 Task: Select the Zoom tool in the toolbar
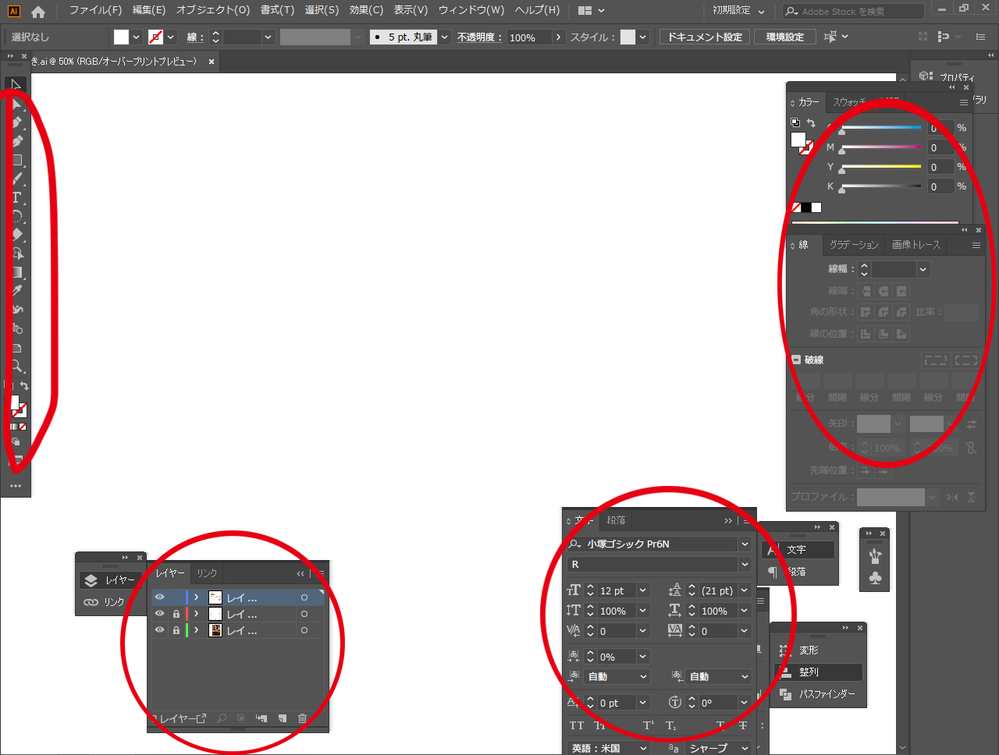tap(17, 366)
